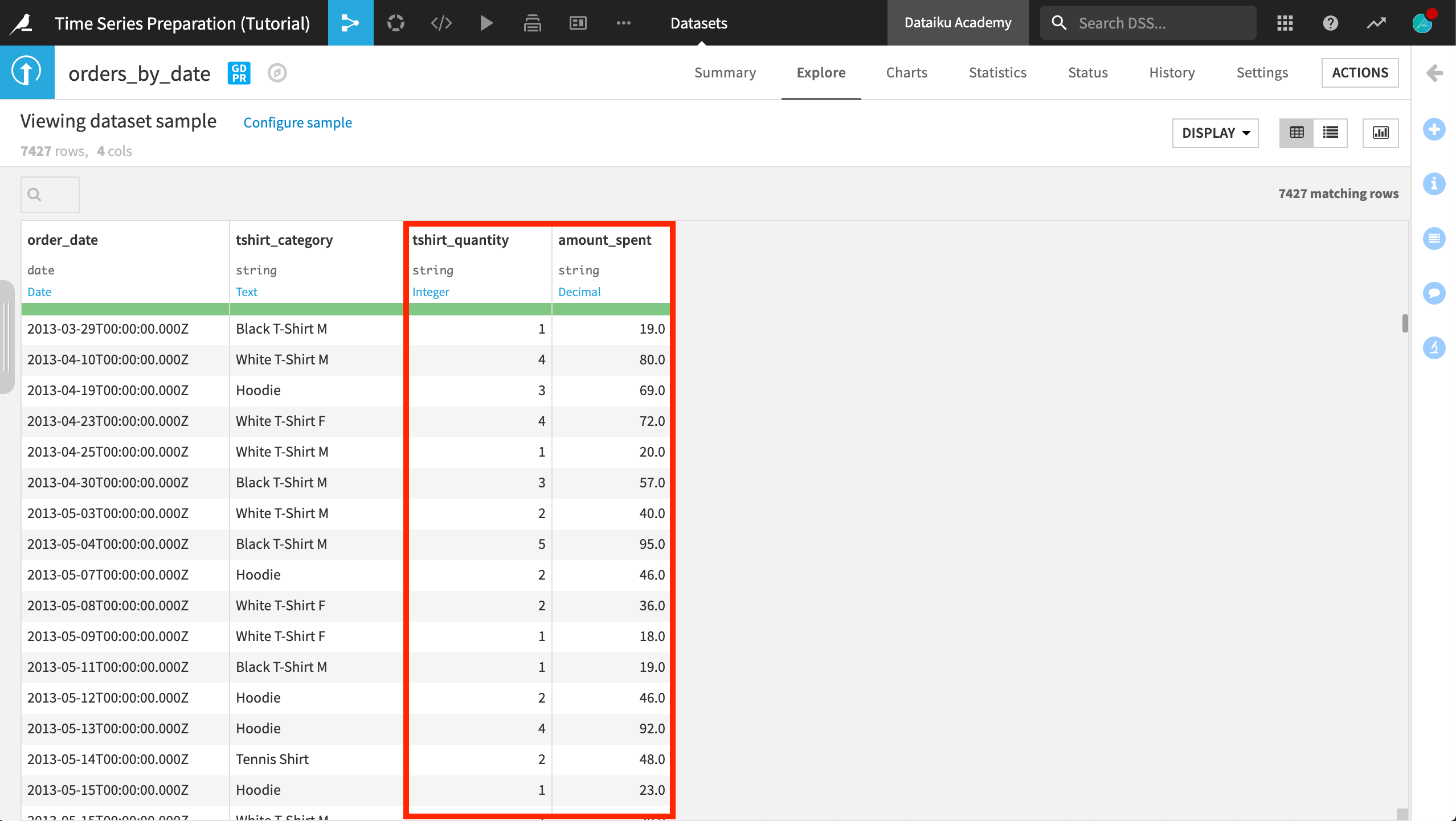Open the Dataiku Academy link

tap(958, 23)
